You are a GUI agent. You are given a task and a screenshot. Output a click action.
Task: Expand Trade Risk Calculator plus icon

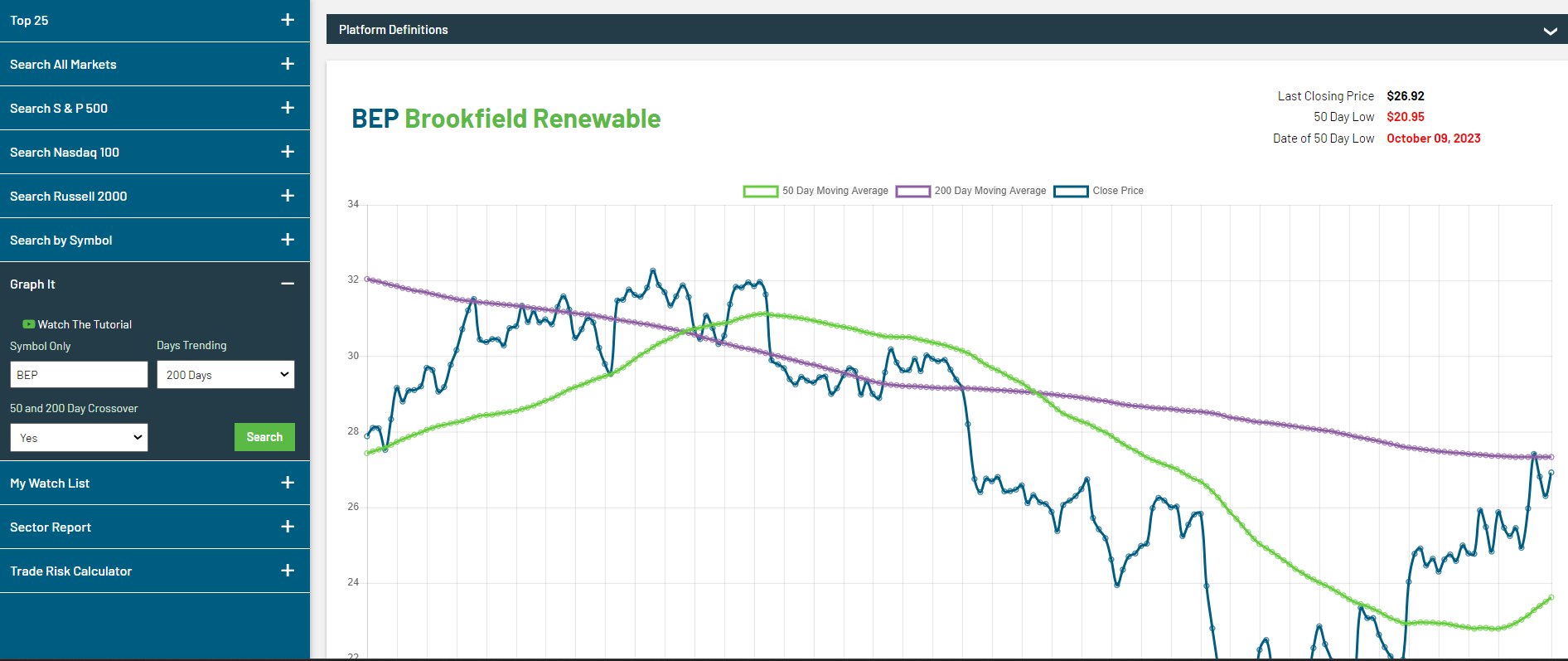[288, 571]
